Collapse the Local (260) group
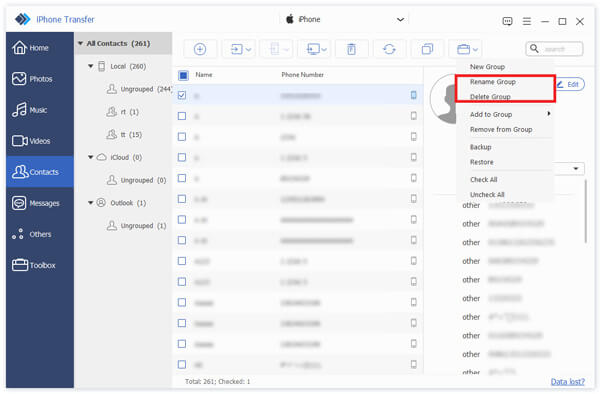This screenshot has width=600, height=394. (91, 66)
